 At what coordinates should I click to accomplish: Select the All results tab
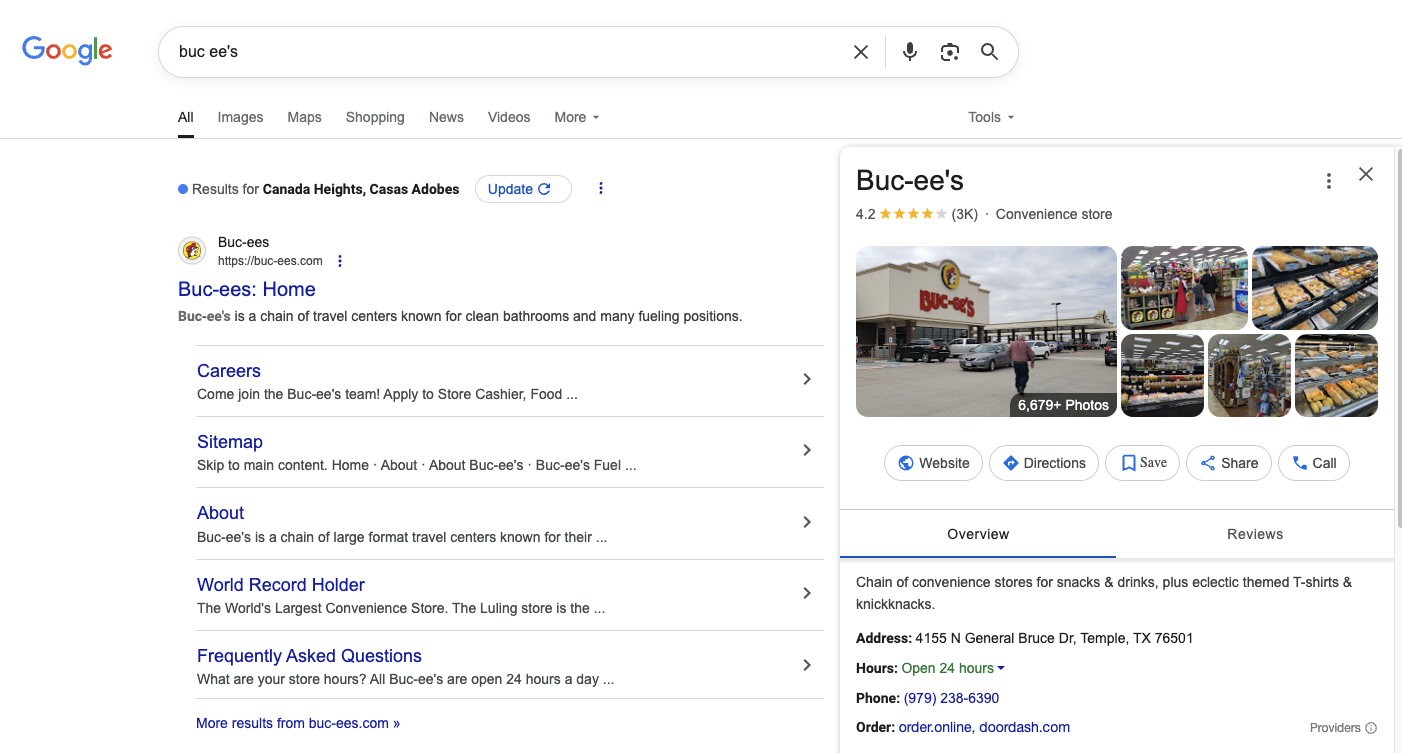(x=186, y=117)
